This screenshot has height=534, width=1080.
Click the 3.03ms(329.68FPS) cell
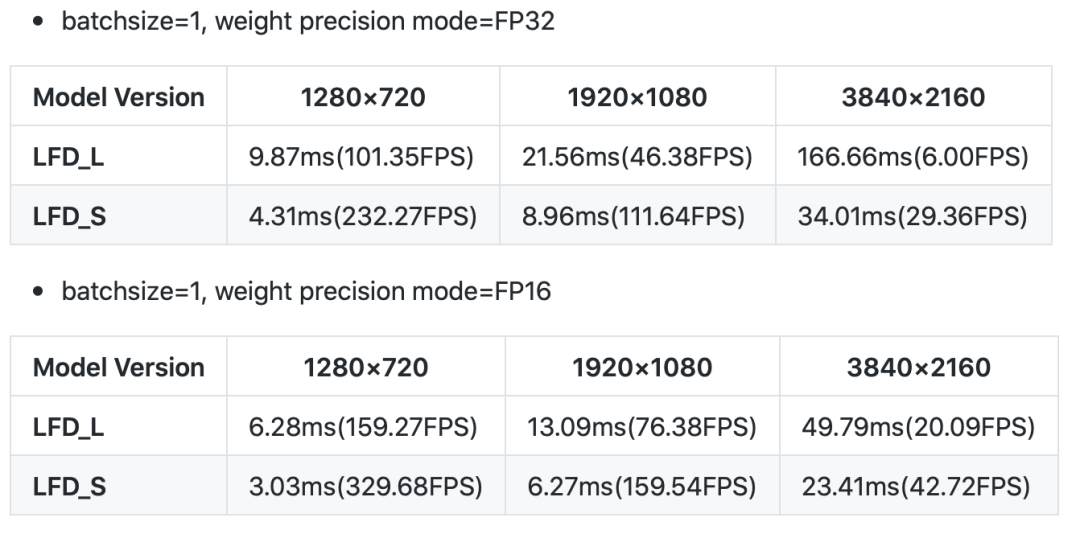(365, 487)
